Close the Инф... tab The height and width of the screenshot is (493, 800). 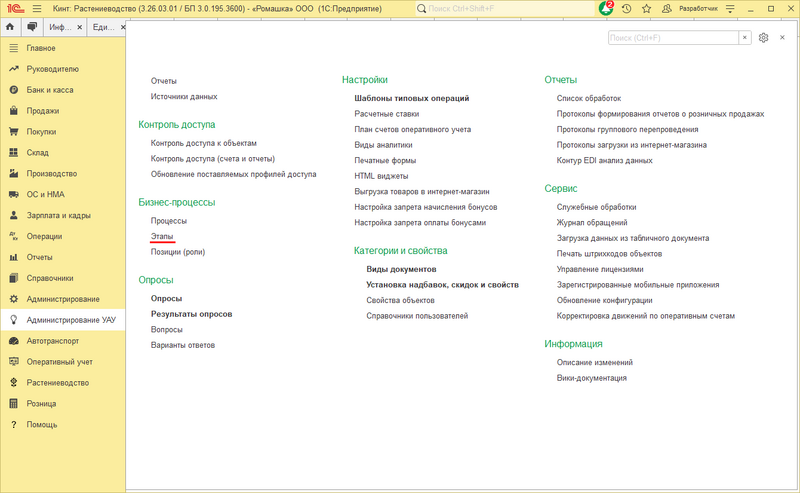(x=80, y=27)
